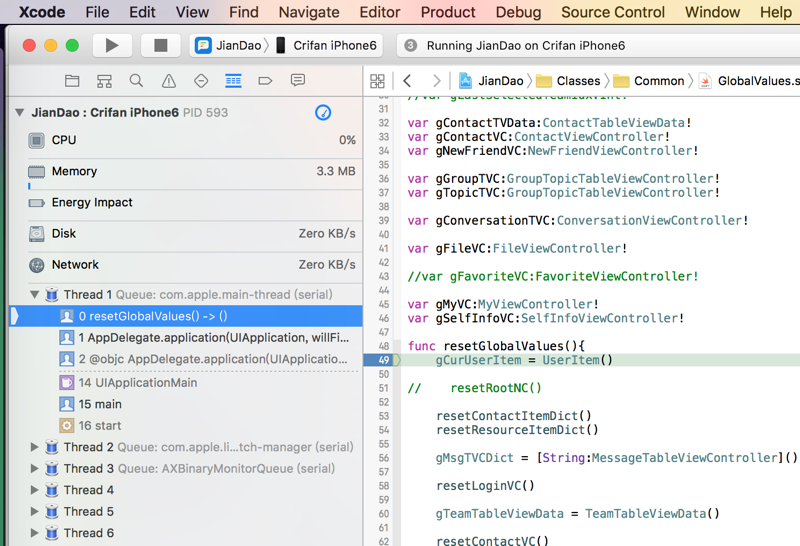The height and width of the screenshot is (546, 800).
Task: Expand Thread 3 disclosure triangle
Action: coord(35,468)
